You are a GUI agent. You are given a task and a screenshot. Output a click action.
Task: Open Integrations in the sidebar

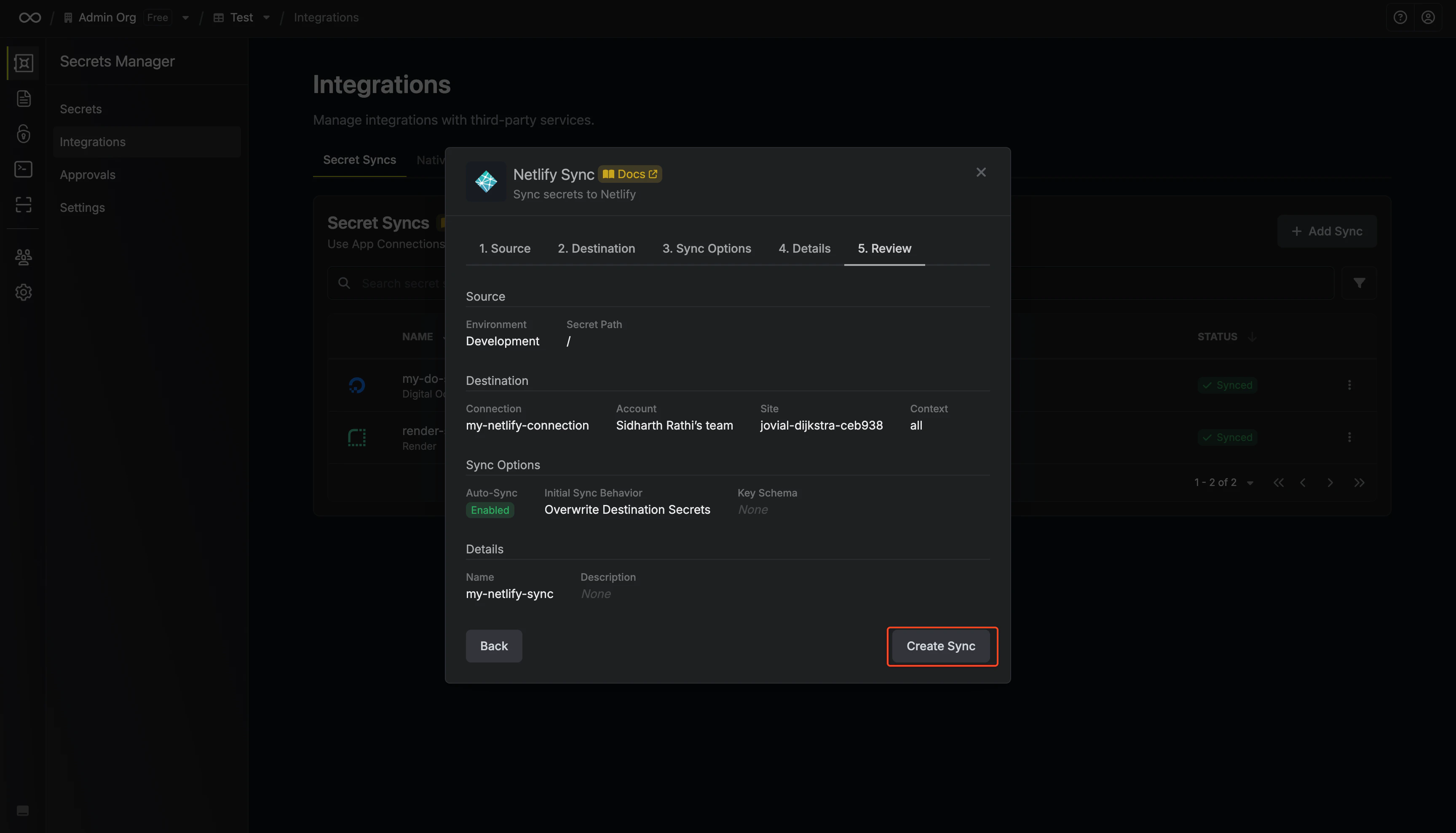pyautogui.click(x=147, y=142)
